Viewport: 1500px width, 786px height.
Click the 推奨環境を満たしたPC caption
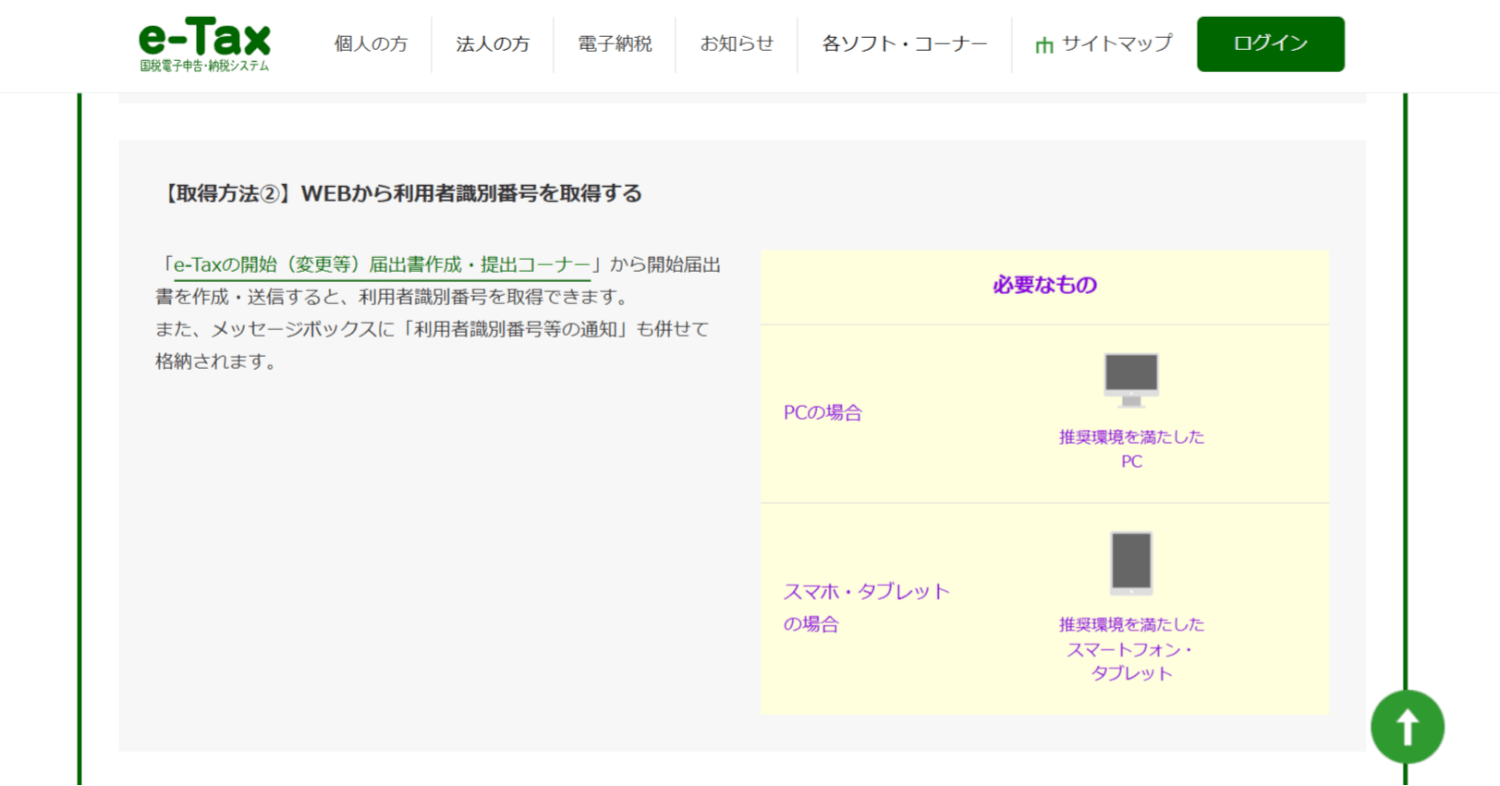tap(1131, 449)
